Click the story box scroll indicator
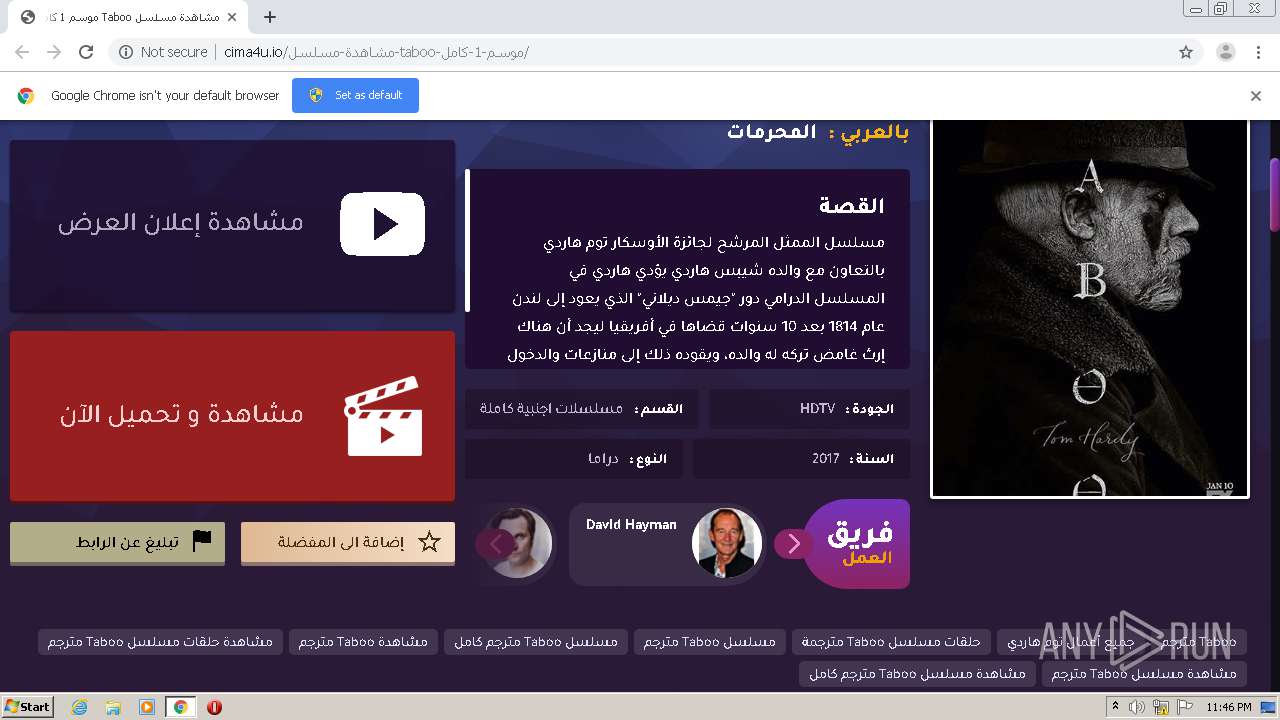Image resolution: width=1280 pixels, height=720 pixels. click(467, 240)
